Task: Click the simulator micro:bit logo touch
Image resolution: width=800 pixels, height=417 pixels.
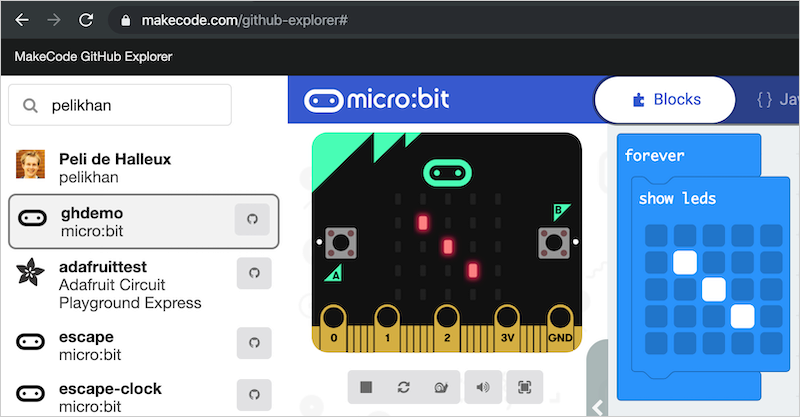Action: 447,173
